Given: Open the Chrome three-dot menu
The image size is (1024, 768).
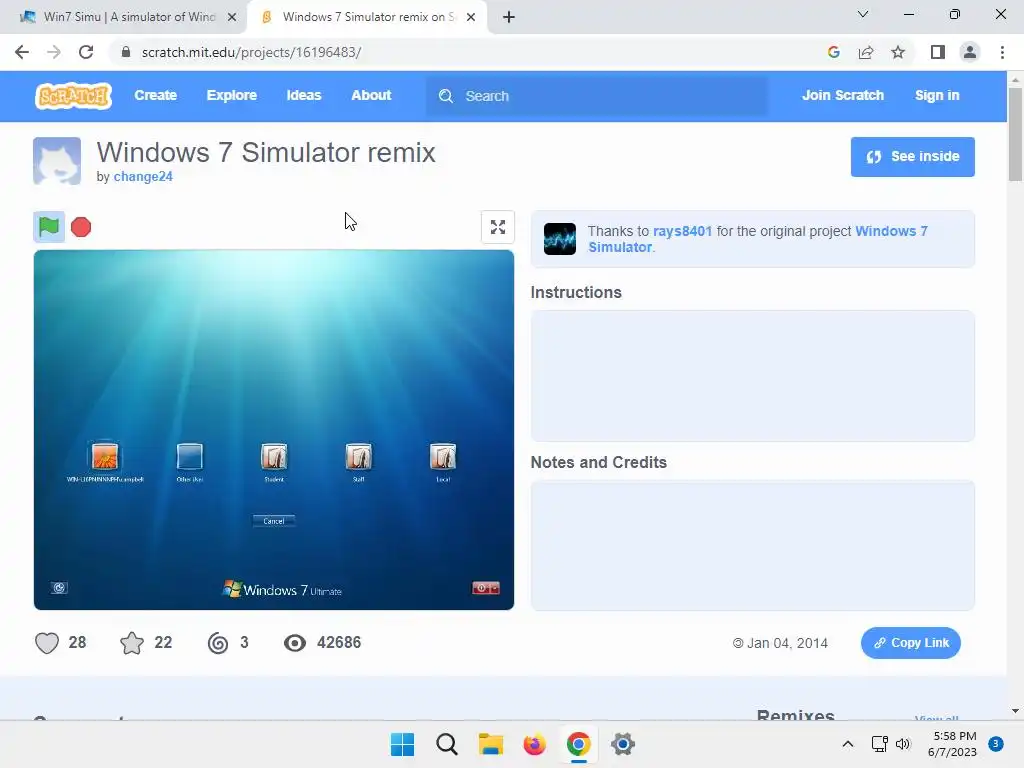Looking at the screenshot, I should [x=1002, y=52].
